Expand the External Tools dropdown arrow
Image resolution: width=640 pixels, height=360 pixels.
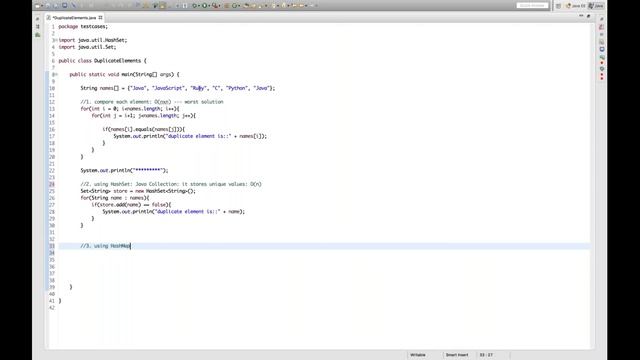pos(220,6)
